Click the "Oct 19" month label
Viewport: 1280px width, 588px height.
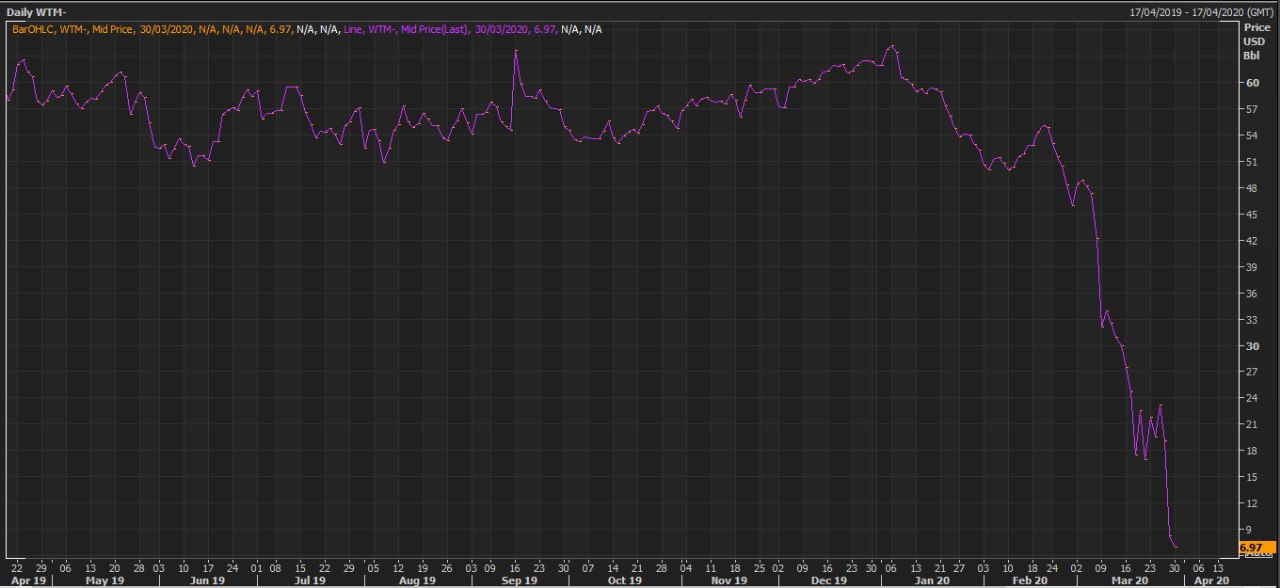[x=624, y=580]
